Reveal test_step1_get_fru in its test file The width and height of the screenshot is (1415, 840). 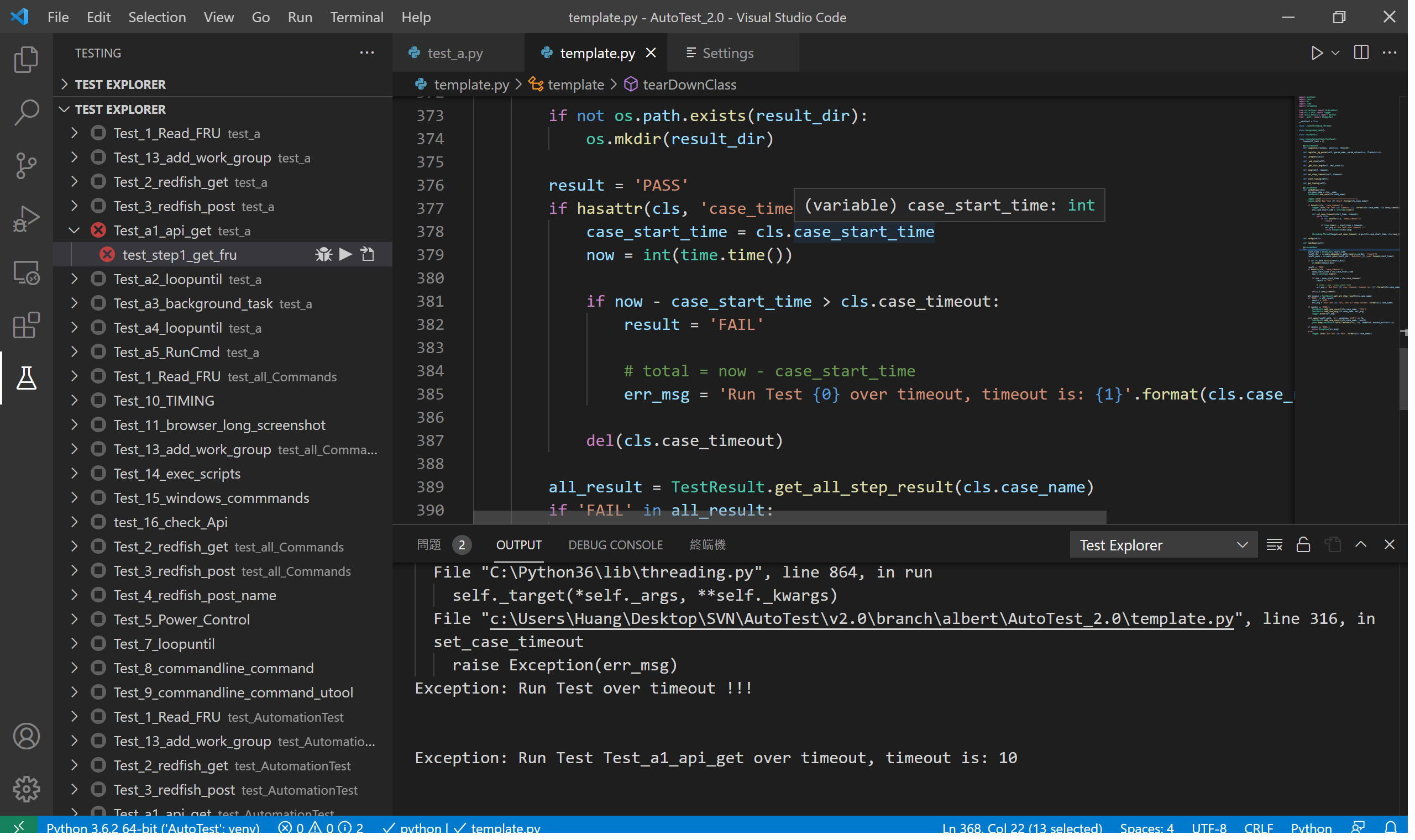click(368, 254)
